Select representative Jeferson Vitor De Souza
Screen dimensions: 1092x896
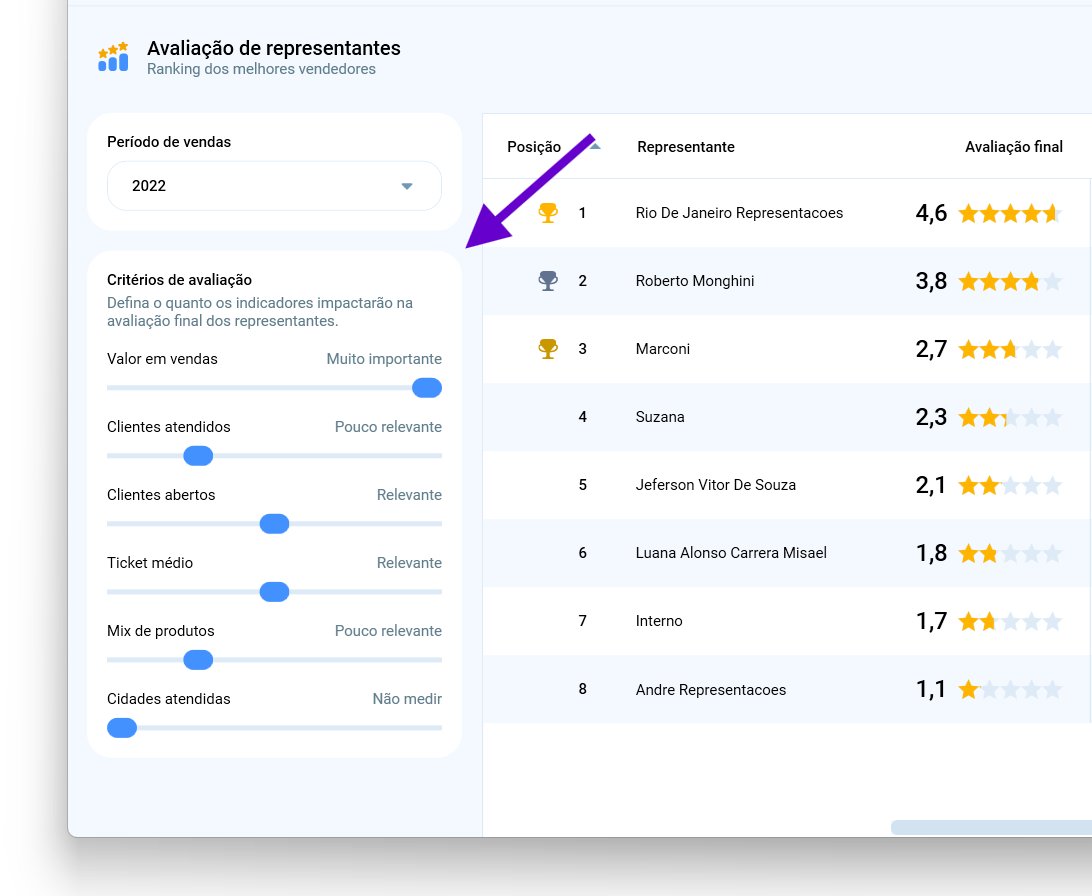tap(716, 485)
